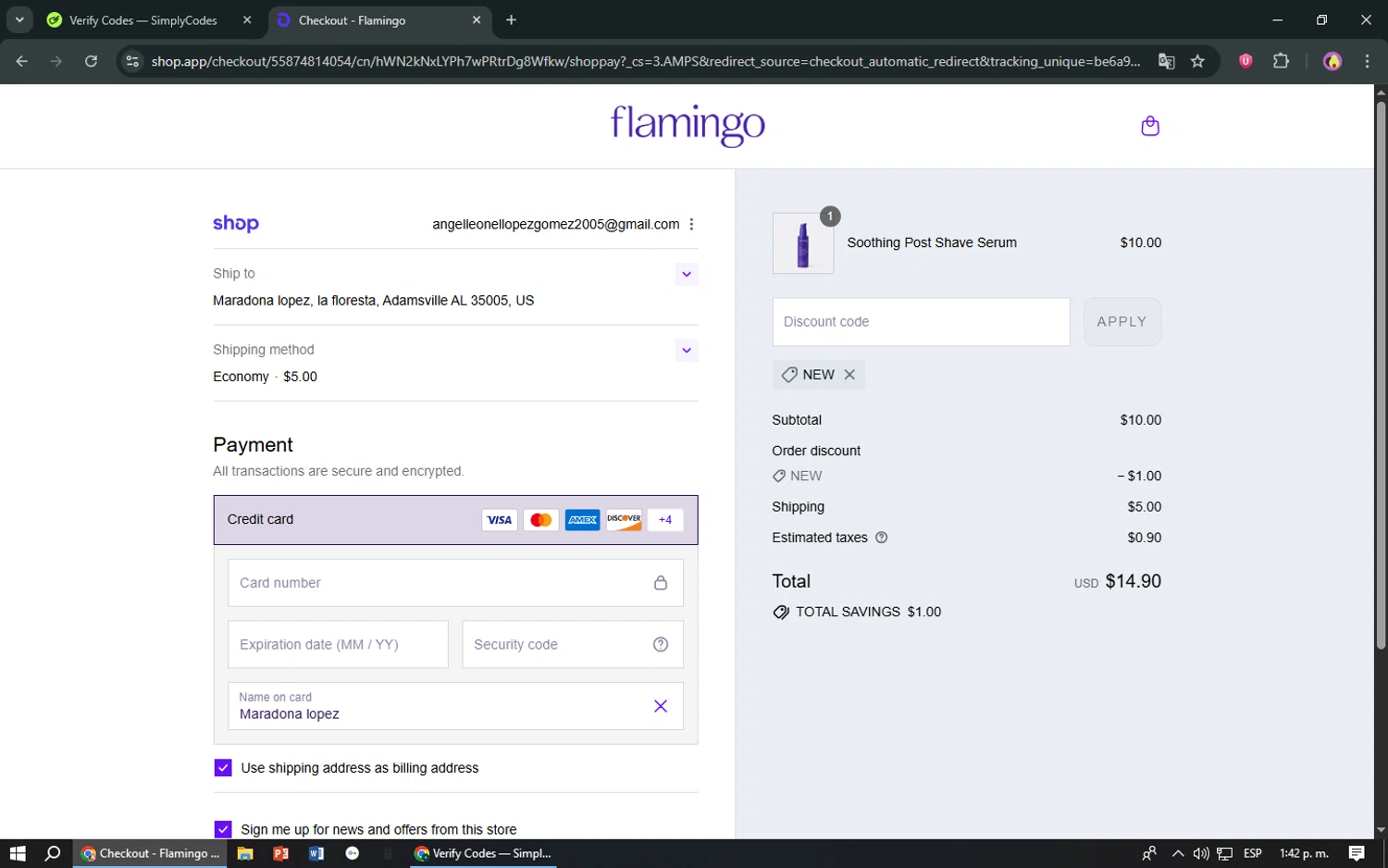Open the notification center icon
This screenshot has height=868, width=1388.
click(x=1357, y=853)
